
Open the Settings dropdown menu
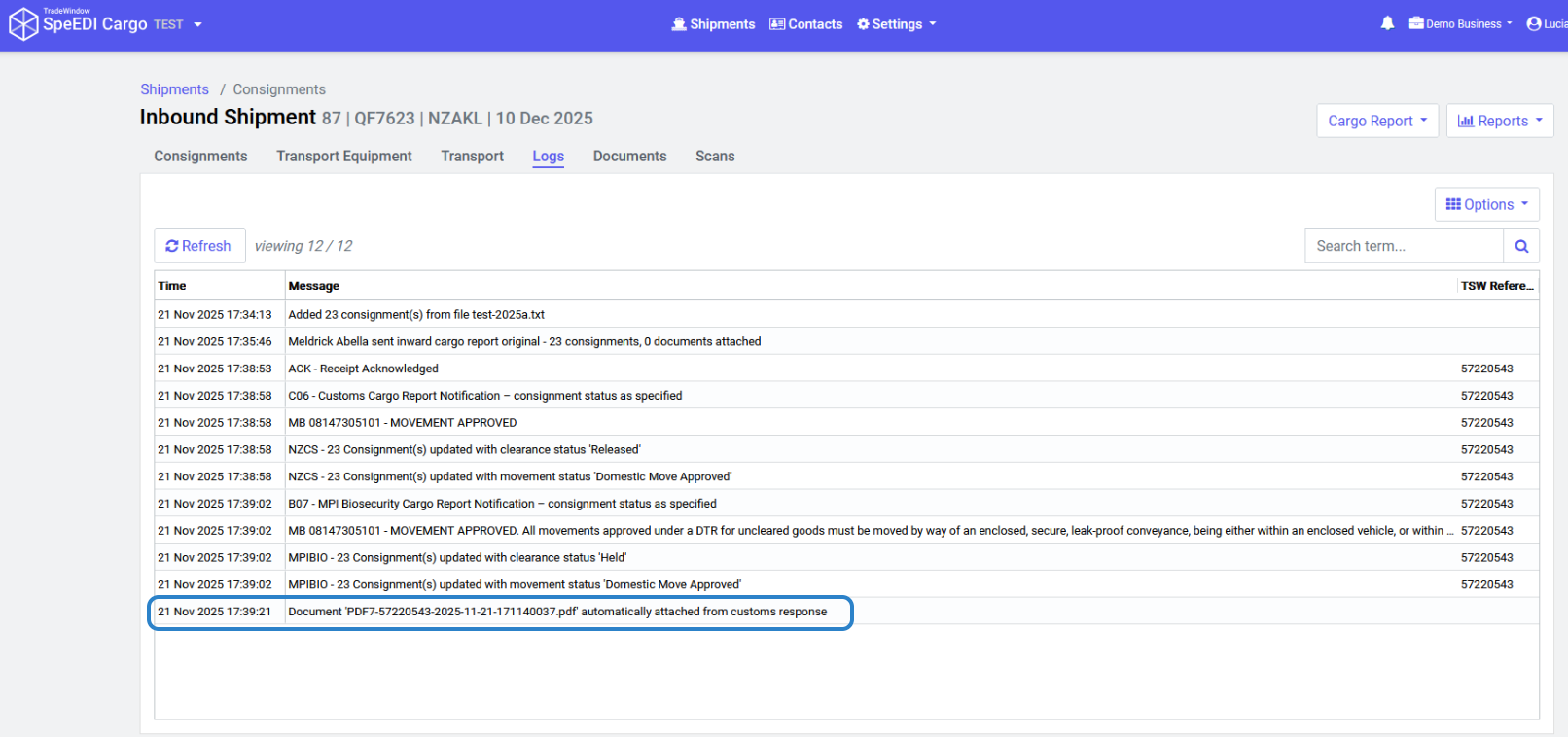pos(896,24)
